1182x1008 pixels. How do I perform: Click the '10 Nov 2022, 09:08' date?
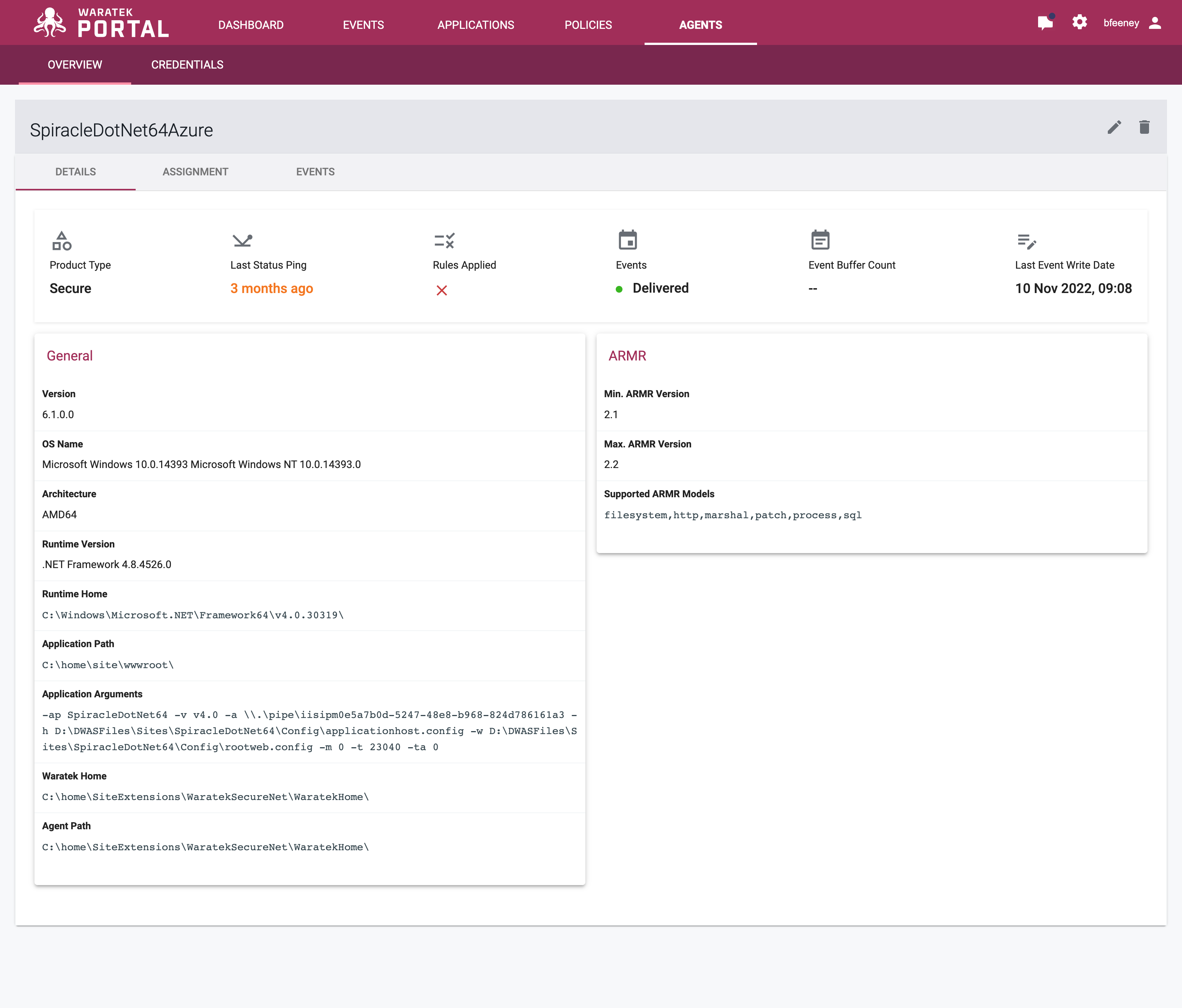pos(1073,289)
